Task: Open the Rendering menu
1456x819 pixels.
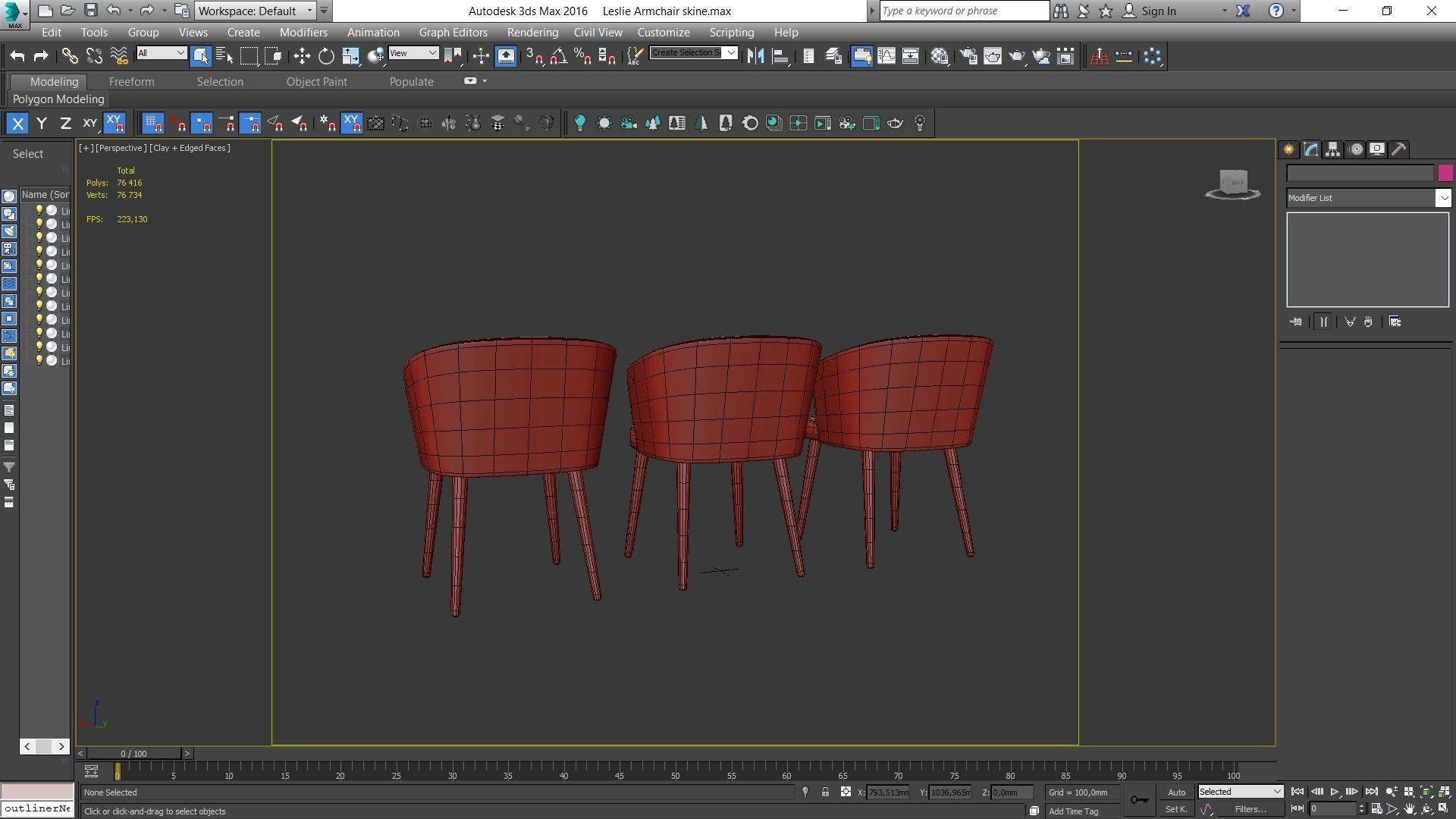Action: point(532,33)
